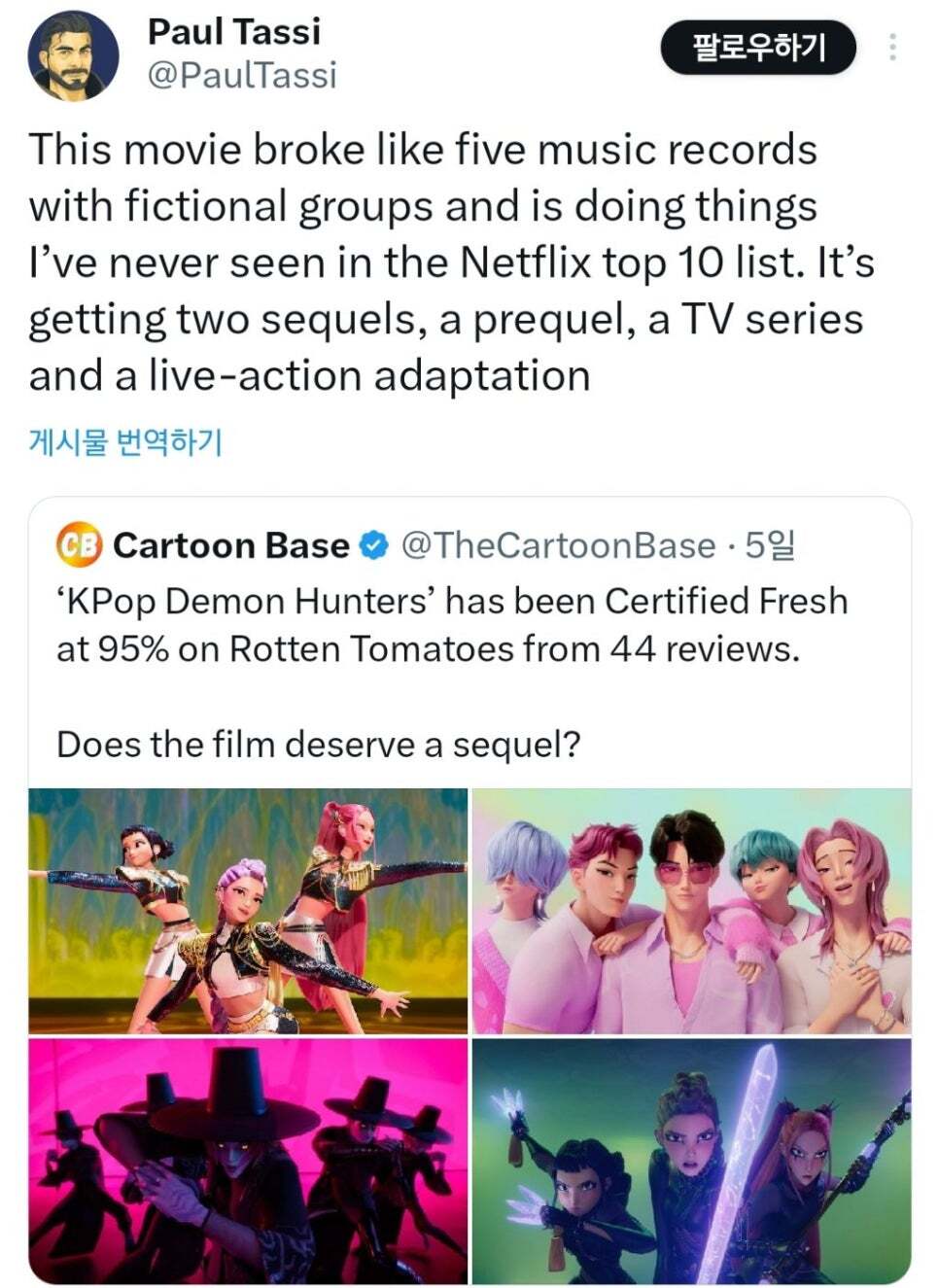Click the quoted tweet text about Rotten Tomatoes
The image size is (939, 1288).
click(452, 624)
